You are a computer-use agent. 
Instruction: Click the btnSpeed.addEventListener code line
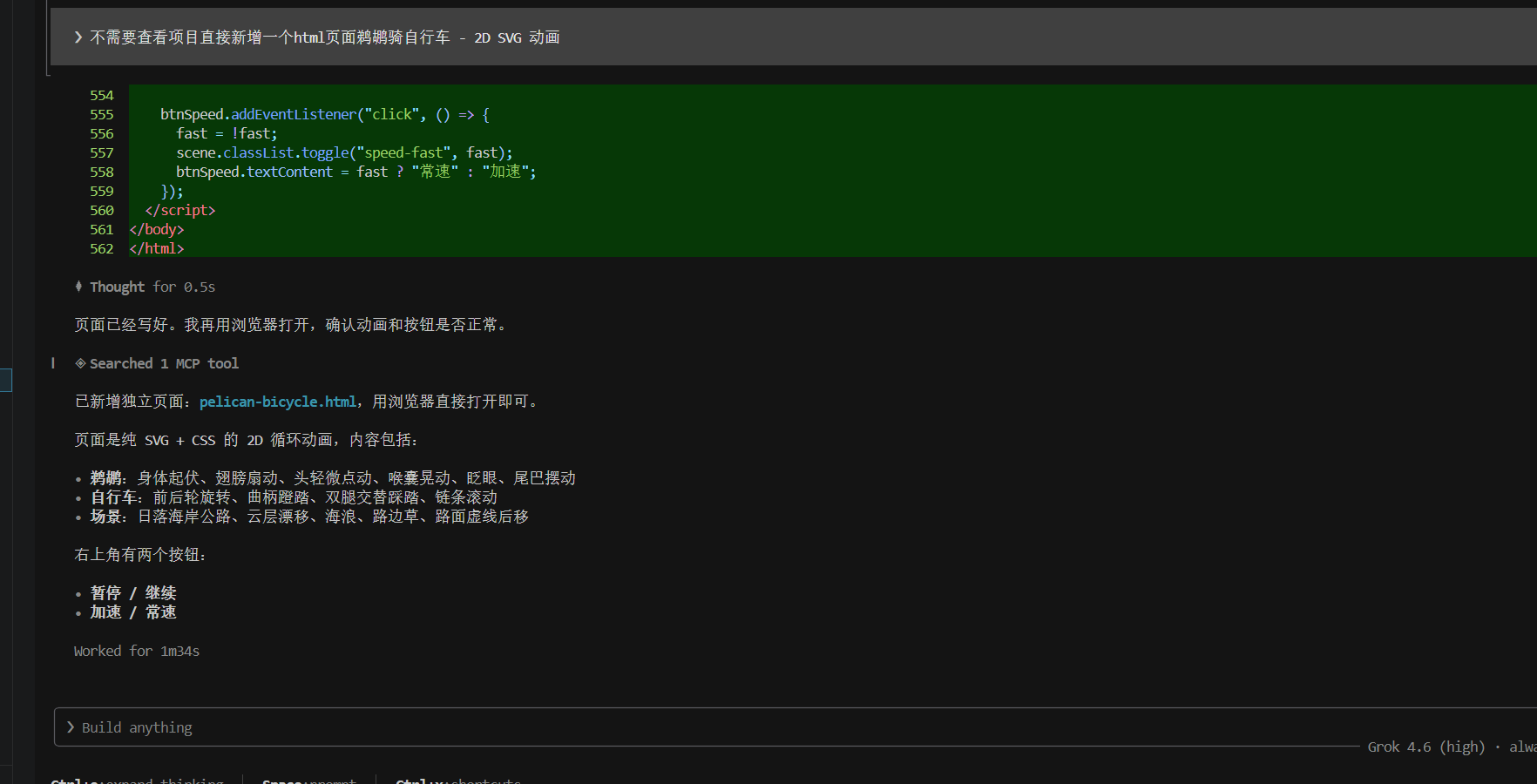pos(325,114)
